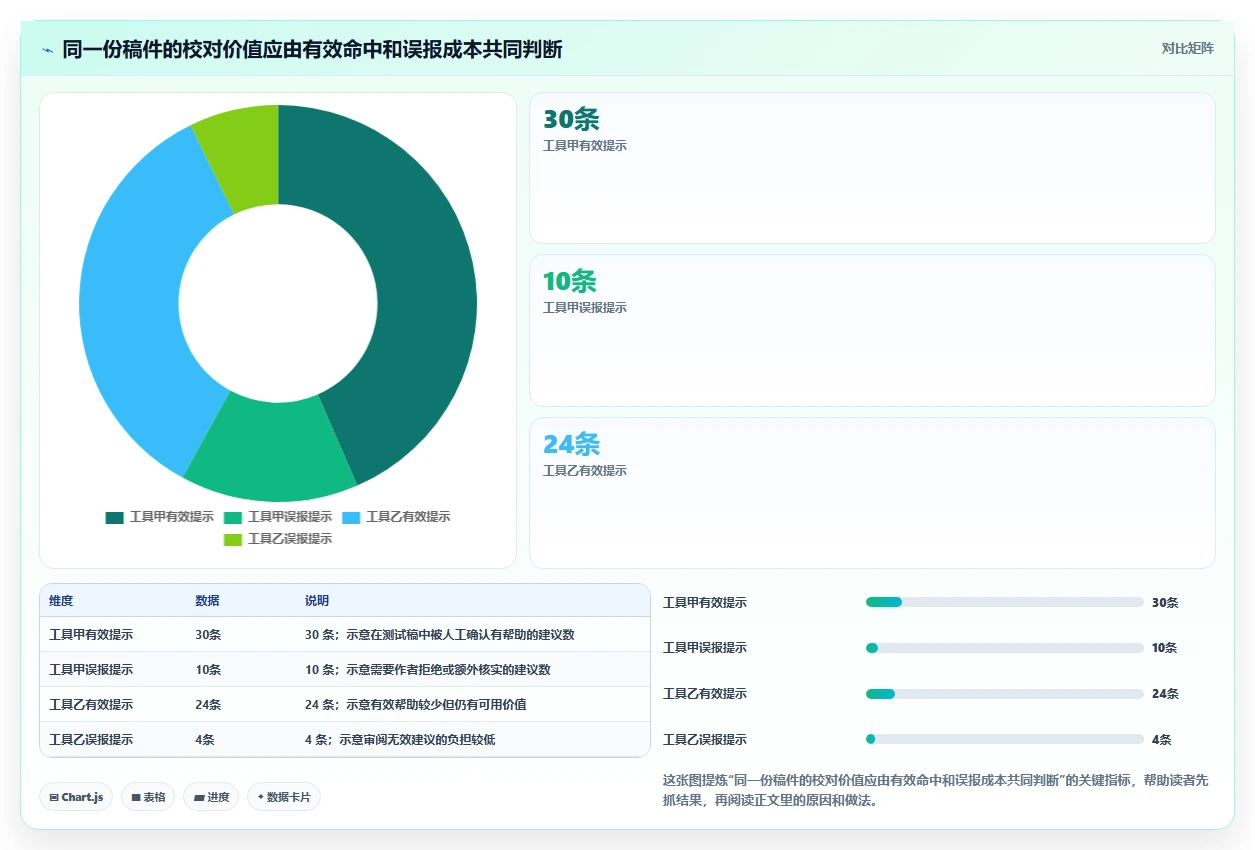The image size is (1255, 850).
Task: Select the 24条 stat card
Action: [872, 493]
